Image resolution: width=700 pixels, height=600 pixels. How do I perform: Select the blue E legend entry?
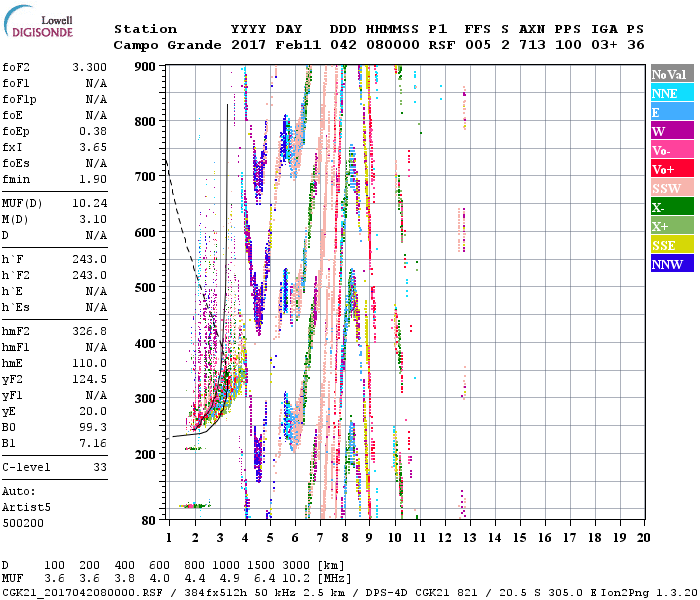click(x=670, y=112)
